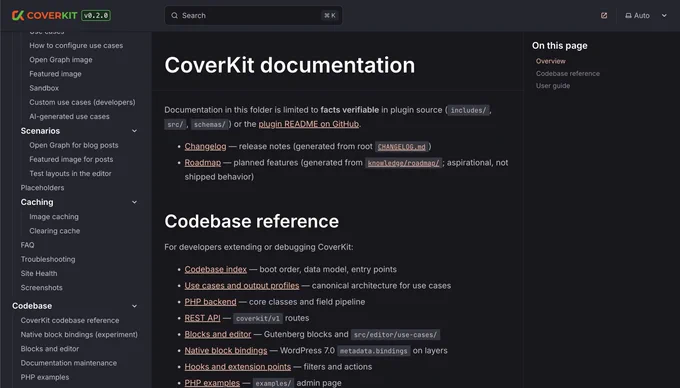Open the Image caching page
The height and width of the screenshot is (388, 680).
(x=54, y=217)
